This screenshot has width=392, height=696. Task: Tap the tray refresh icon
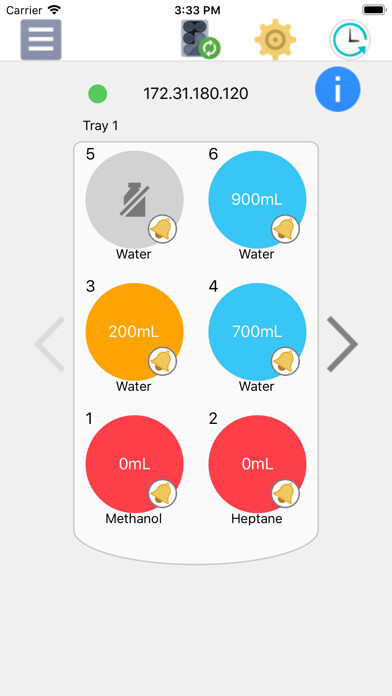(x=200, y=39)
